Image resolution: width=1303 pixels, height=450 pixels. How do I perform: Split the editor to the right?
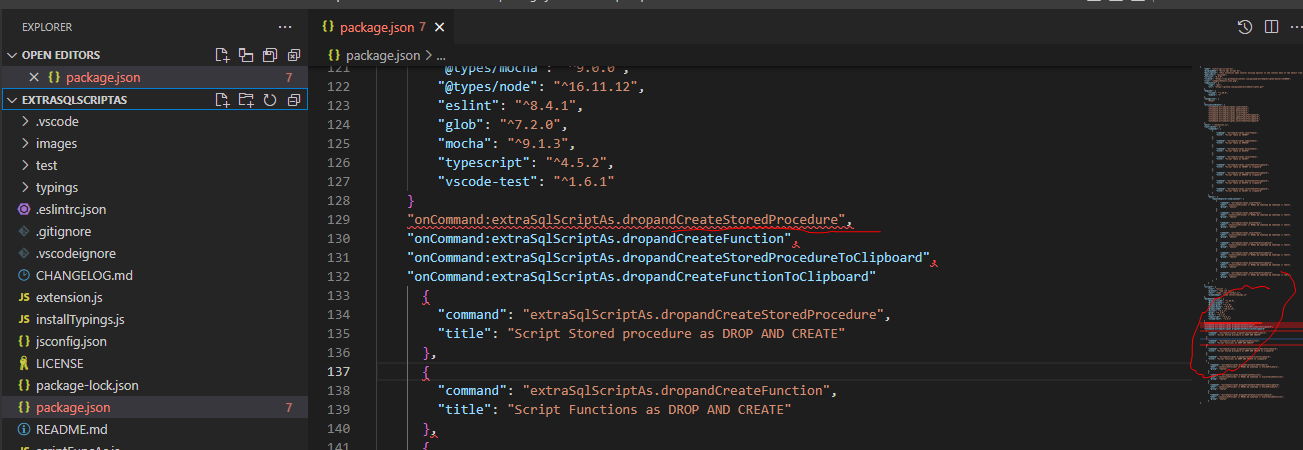tap(1270, 27)
